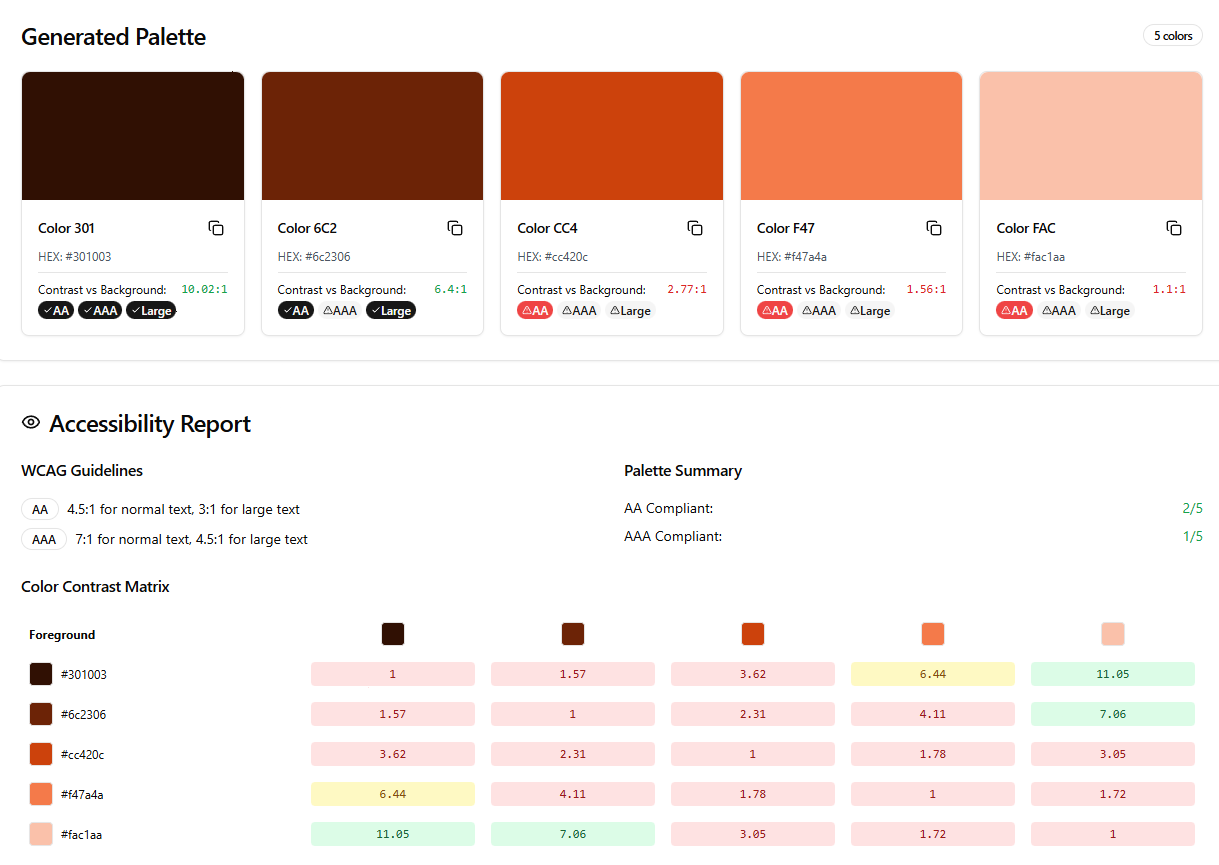This screenshot has width=1219, height=865.
Task: Click the eye icon beside Accessibility Report
Action: pos(31,423)
